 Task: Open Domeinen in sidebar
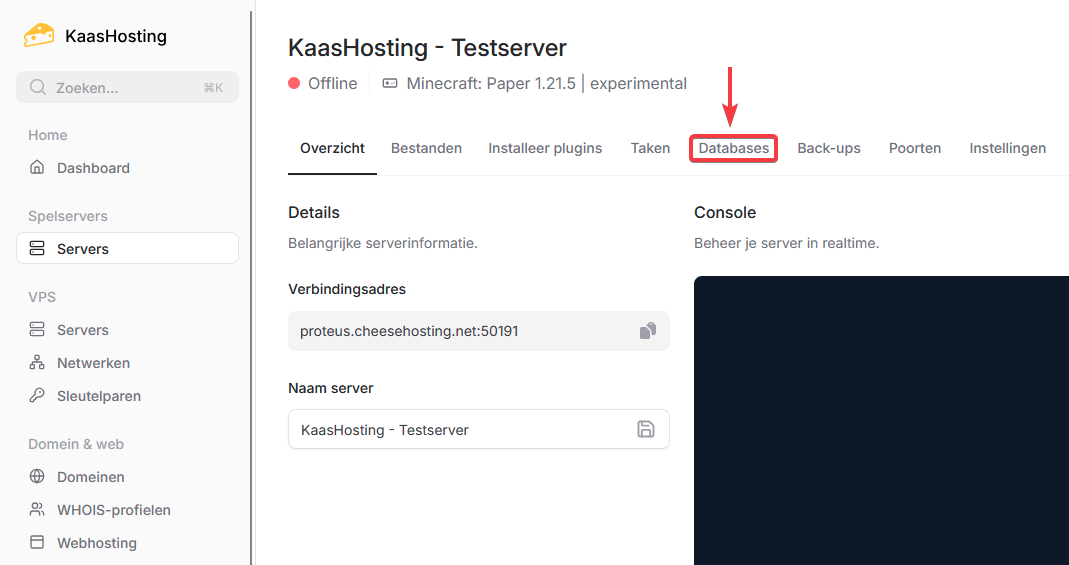(127, 477)
